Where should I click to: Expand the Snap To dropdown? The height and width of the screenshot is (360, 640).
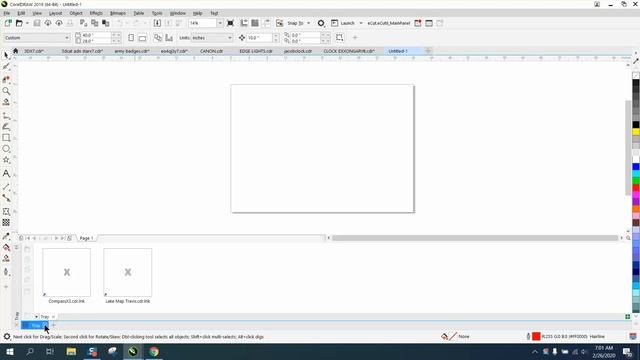tap(309, 23)
